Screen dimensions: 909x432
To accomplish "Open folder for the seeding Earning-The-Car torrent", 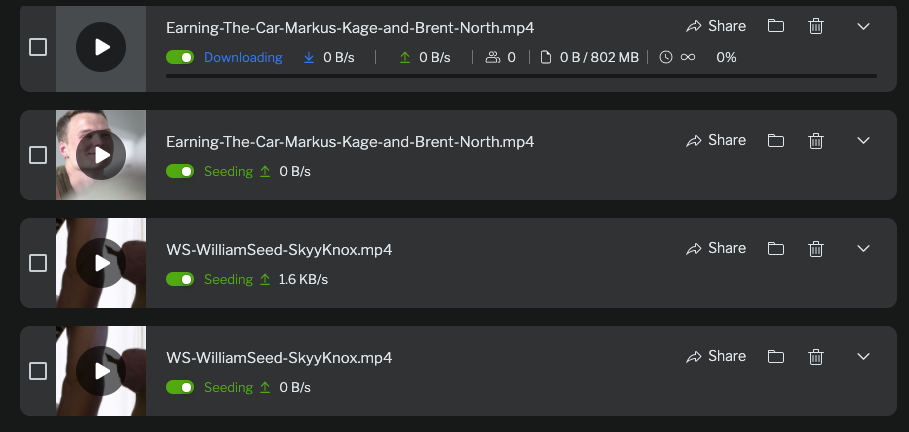I will (776, 140).
